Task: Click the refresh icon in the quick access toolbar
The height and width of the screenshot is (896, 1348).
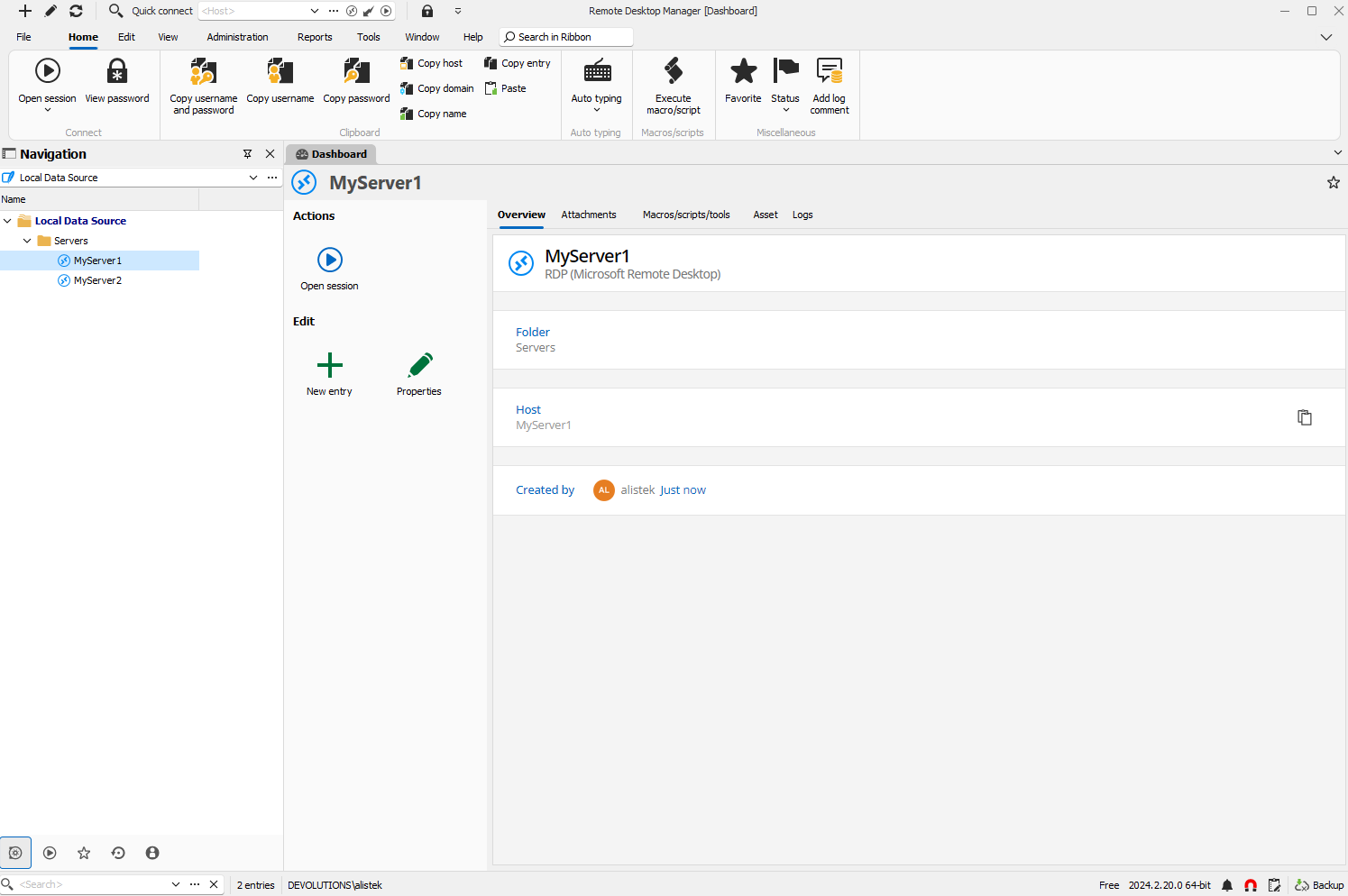Action: coord(76,11)
